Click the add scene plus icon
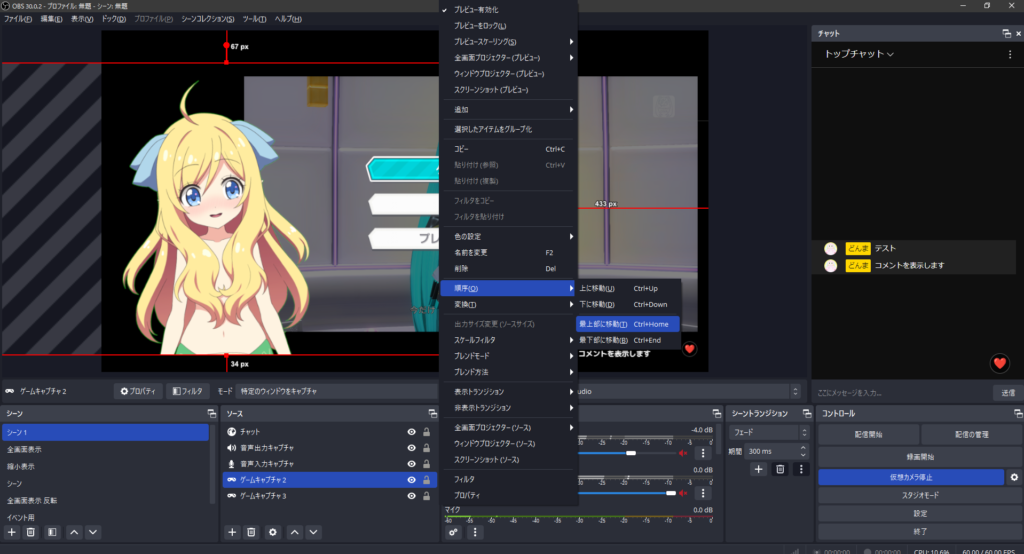 click(12, 532)
